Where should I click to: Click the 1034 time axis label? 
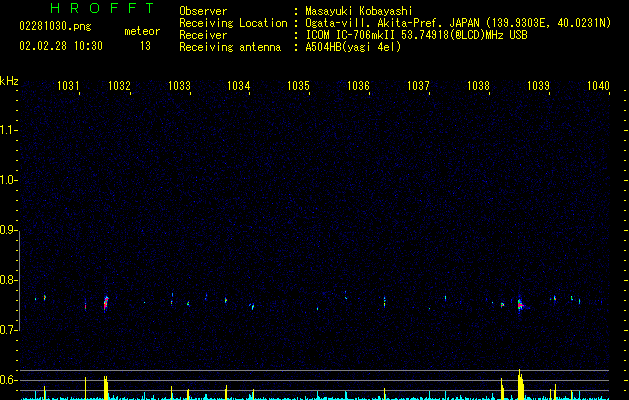click(239, 85)
